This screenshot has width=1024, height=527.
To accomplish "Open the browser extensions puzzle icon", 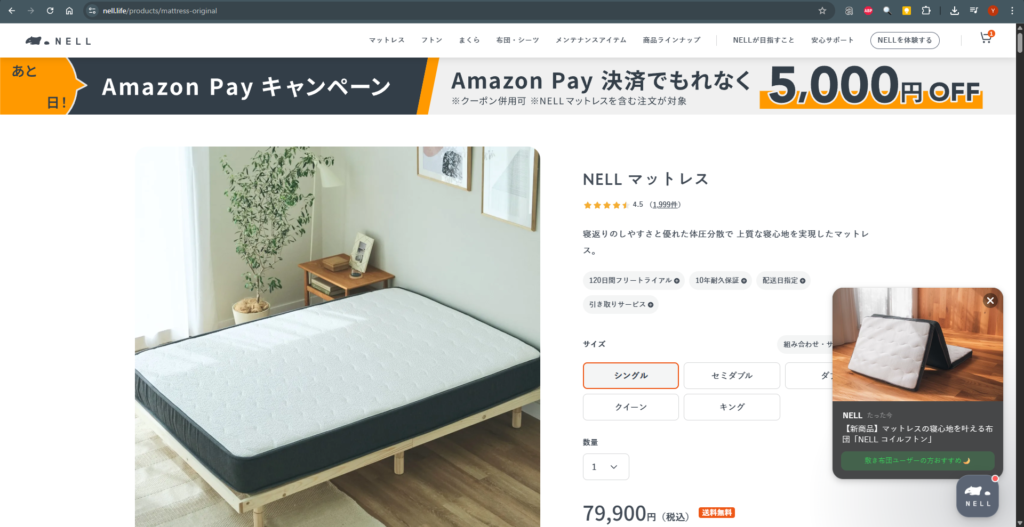I will coord(925,10).
